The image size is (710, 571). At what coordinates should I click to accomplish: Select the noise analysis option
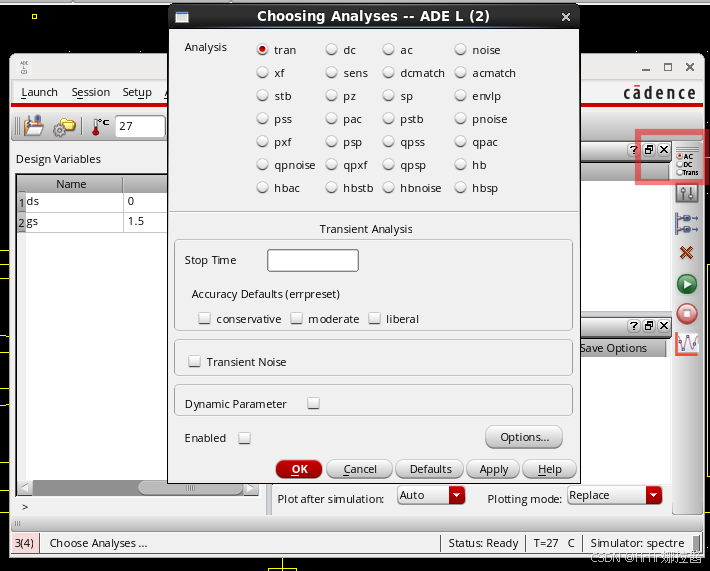click(461, 49)
